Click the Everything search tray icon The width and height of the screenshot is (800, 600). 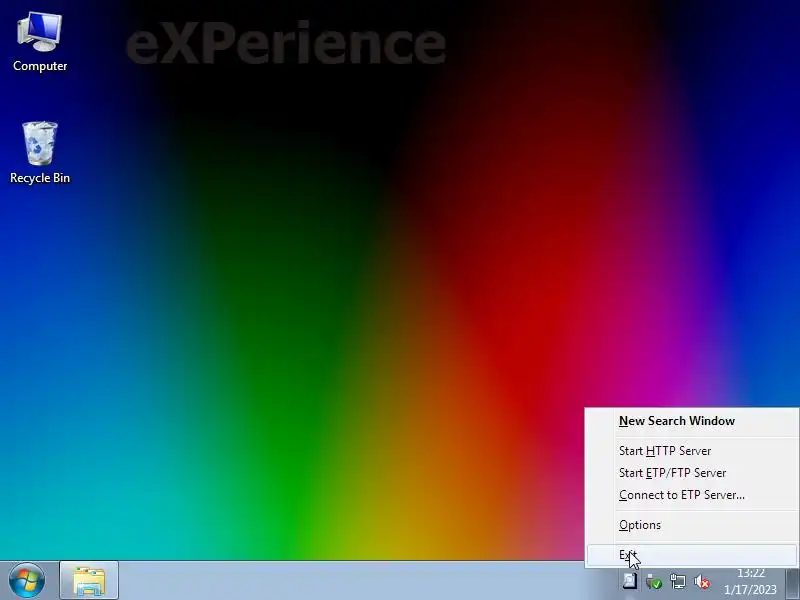pos(630,581)
